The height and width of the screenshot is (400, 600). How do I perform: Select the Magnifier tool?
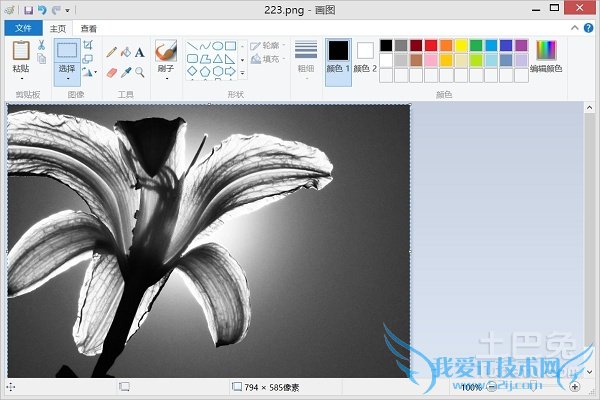140,72
